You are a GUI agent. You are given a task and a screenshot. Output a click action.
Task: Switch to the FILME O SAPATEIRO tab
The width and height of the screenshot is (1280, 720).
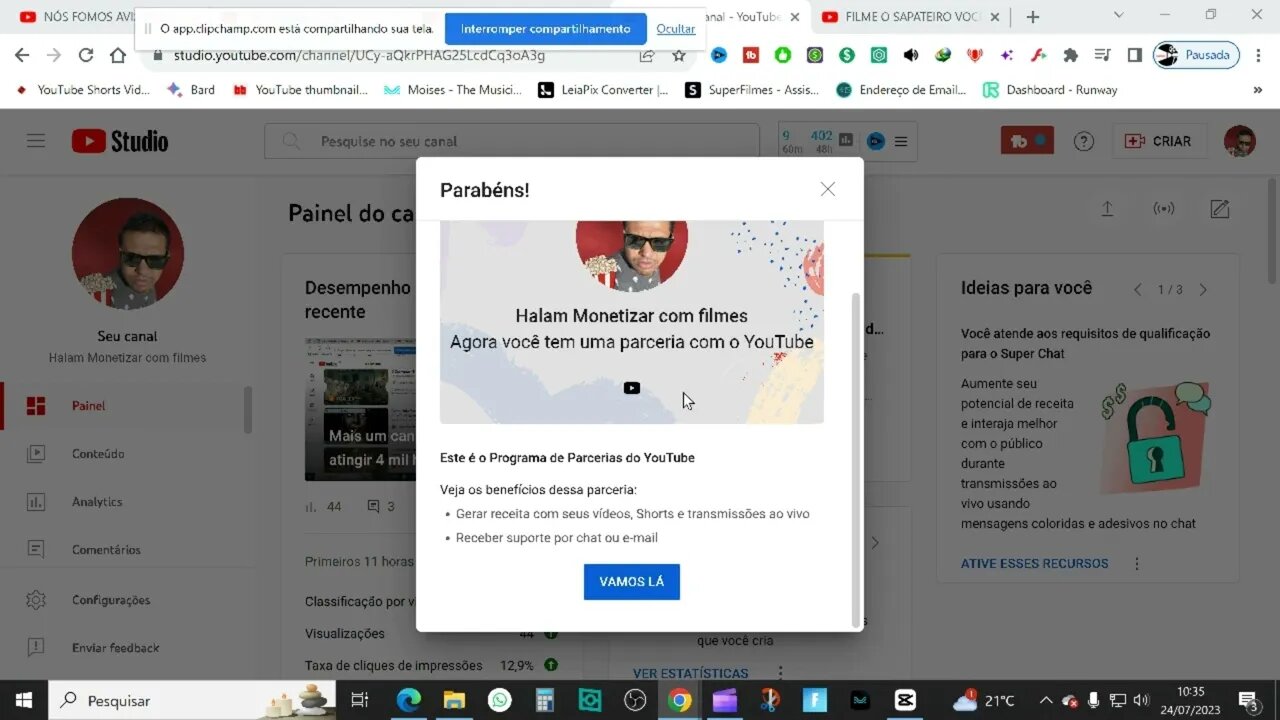tap(910, 17)
